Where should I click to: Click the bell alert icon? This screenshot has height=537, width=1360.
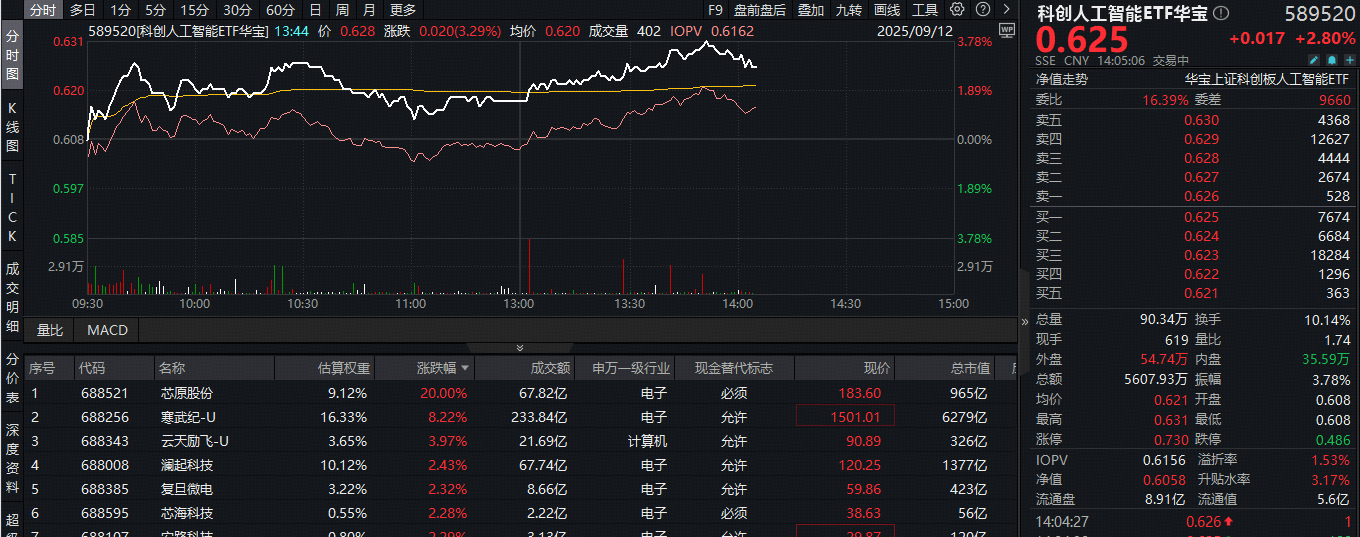[1330, 61]
